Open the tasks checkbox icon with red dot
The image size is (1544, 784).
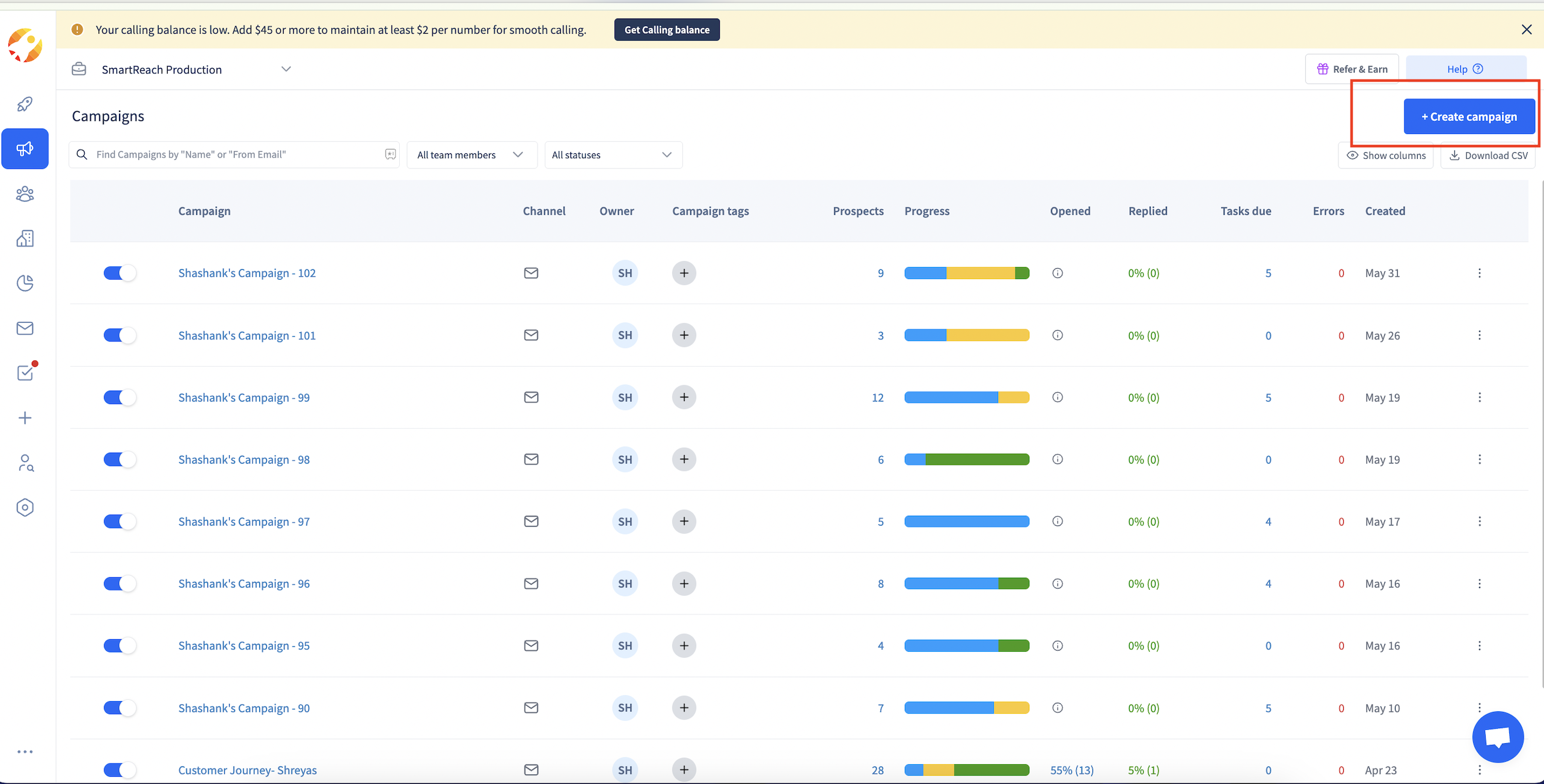coord(26,373)
